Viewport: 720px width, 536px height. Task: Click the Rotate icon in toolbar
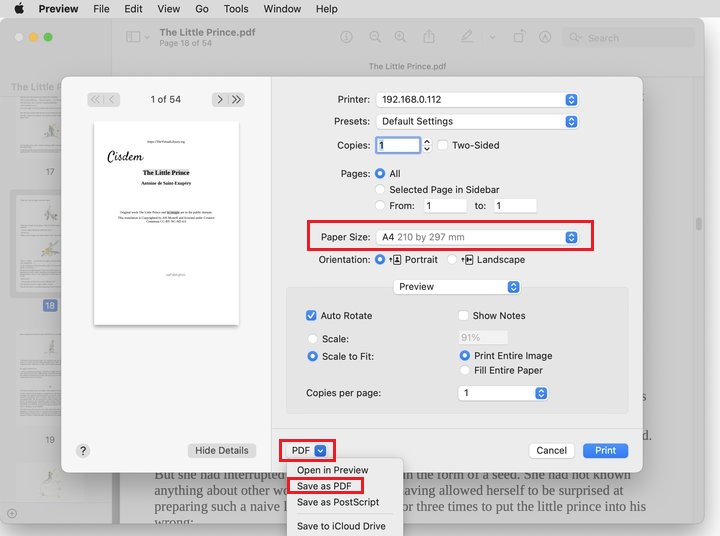(519, 36)
